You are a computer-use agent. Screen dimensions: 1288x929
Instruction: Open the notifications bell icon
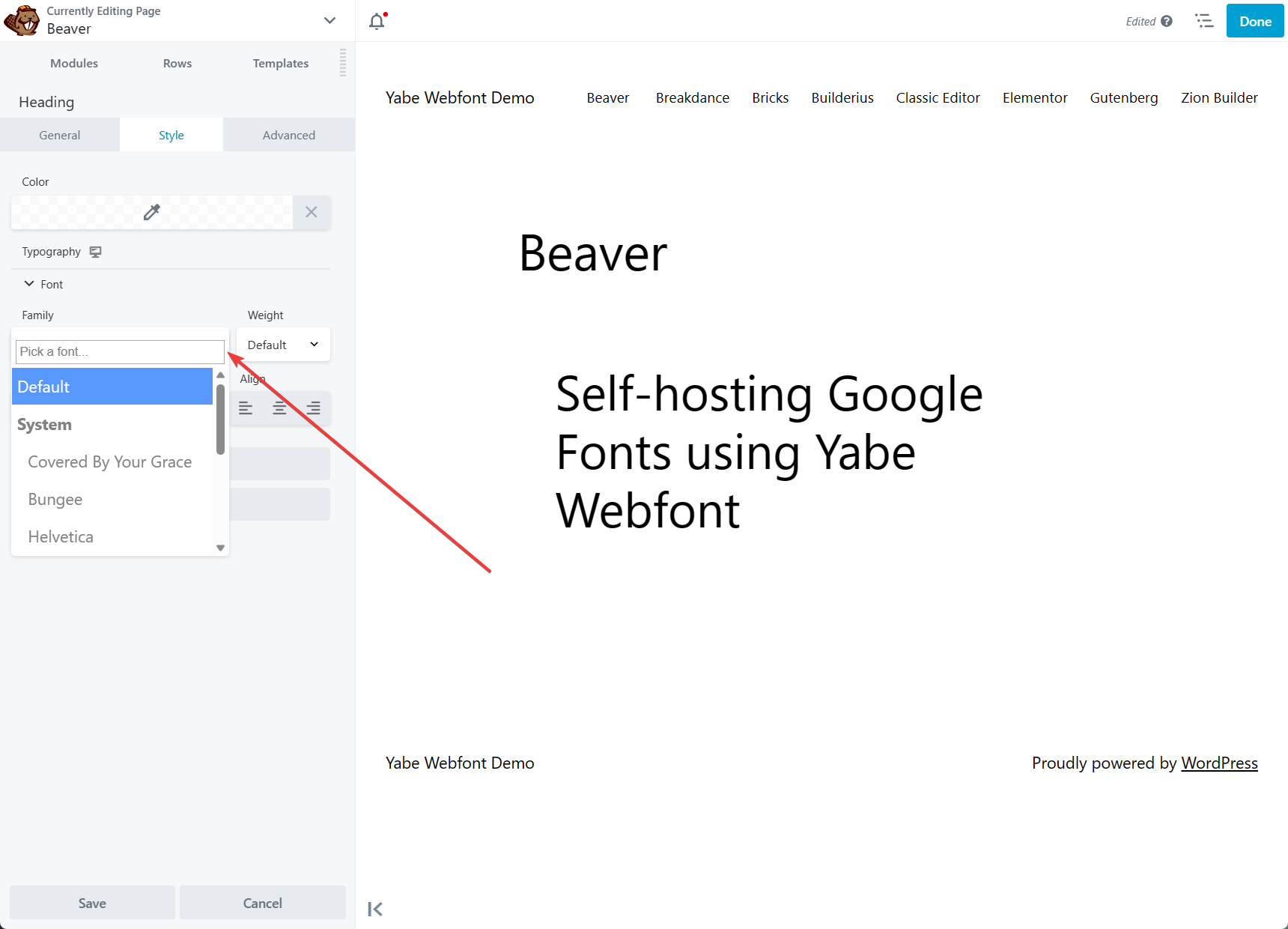(x=377, y=21)
